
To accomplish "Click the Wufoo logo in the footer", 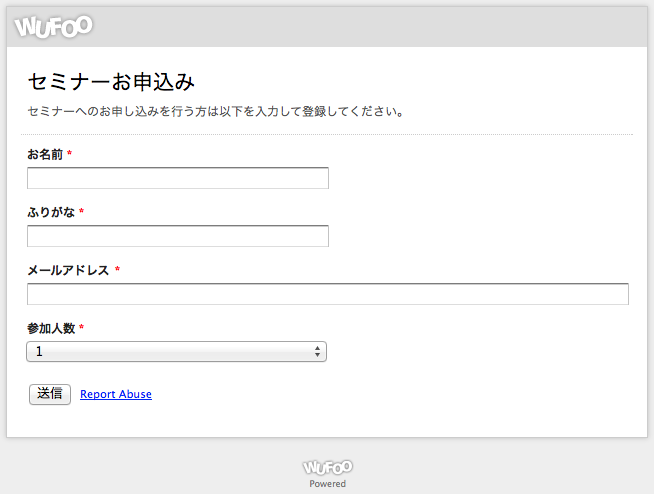I will tap(327, 467).
